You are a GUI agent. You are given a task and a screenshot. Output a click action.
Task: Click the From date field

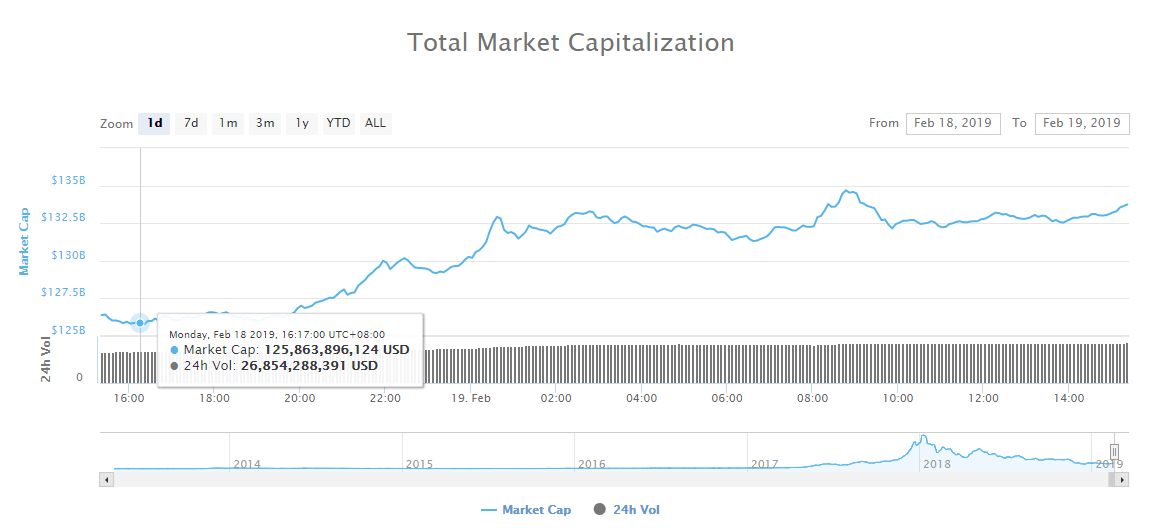point(953,123)
